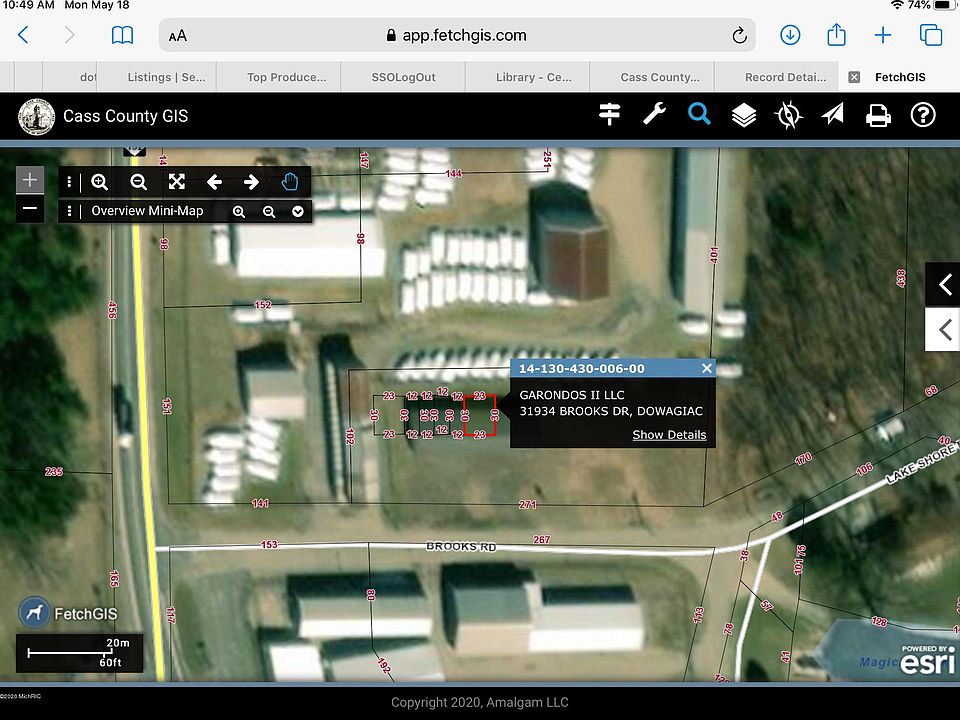Click address 31934 BROOKS DR, DOWAGIAC
The height and width of the screenshot is (720, 960).
tap(611, 411)
